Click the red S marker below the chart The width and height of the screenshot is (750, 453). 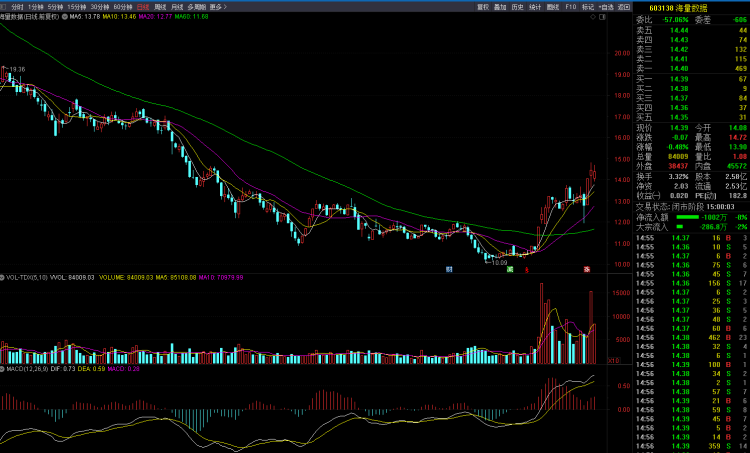tap(586, 269)
